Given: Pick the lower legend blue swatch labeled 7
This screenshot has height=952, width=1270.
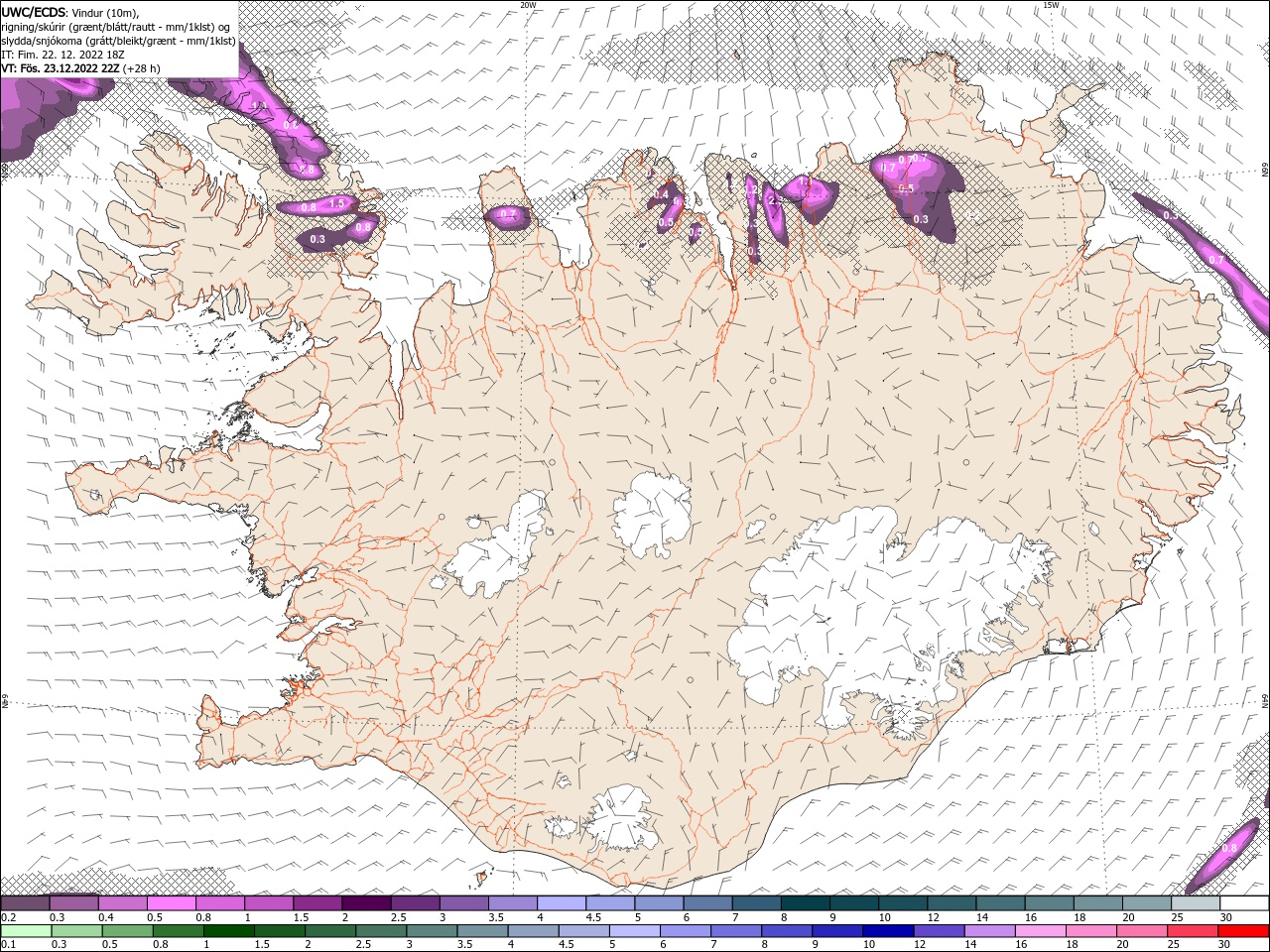Looking at the screenshot, I should (736, 931).
